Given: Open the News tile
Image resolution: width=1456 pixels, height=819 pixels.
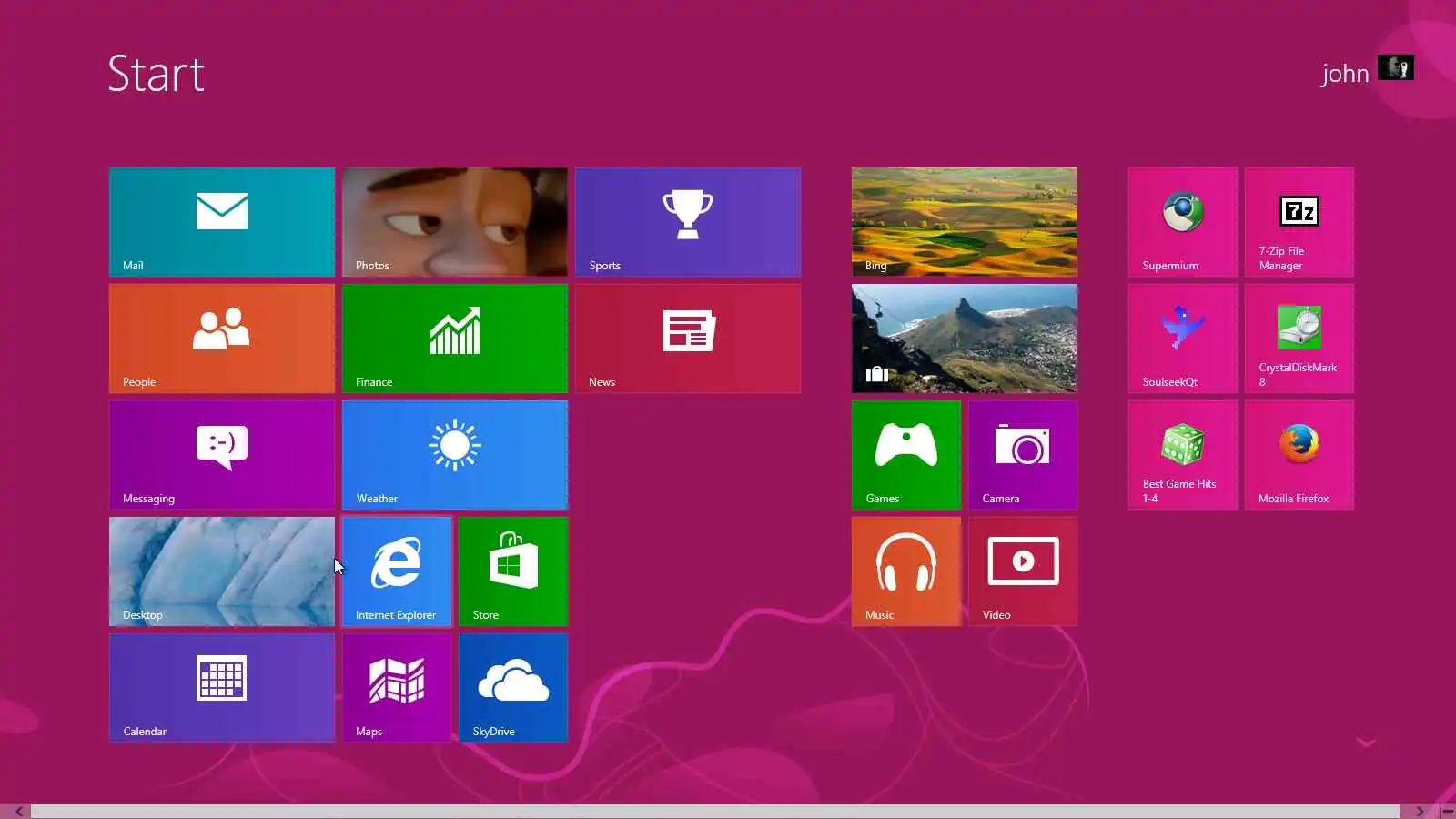Looking at the screenshot, I should pyautogui.click(x=688, y=339).
